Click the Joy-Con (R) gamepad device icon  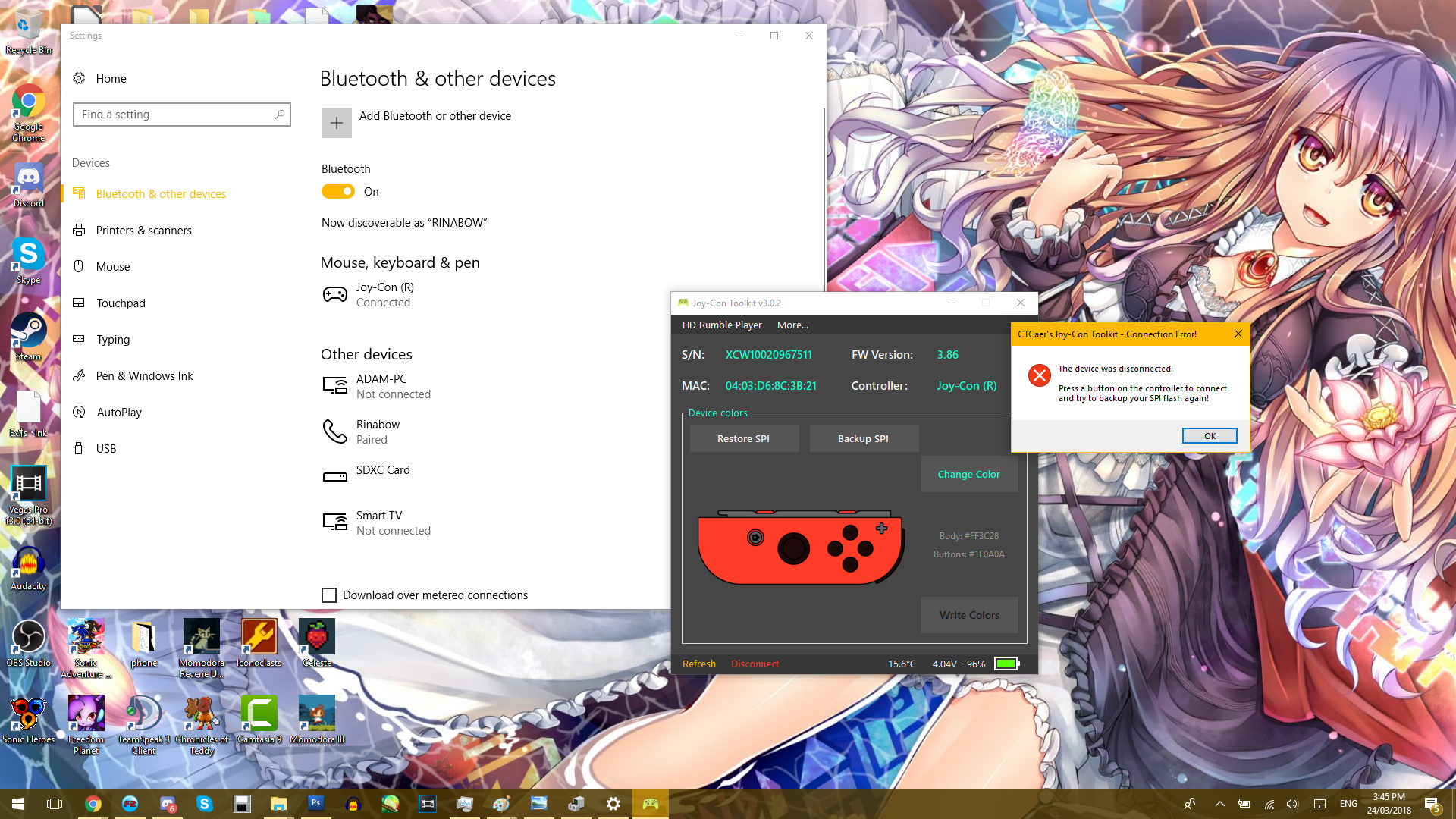click(335, 294)
